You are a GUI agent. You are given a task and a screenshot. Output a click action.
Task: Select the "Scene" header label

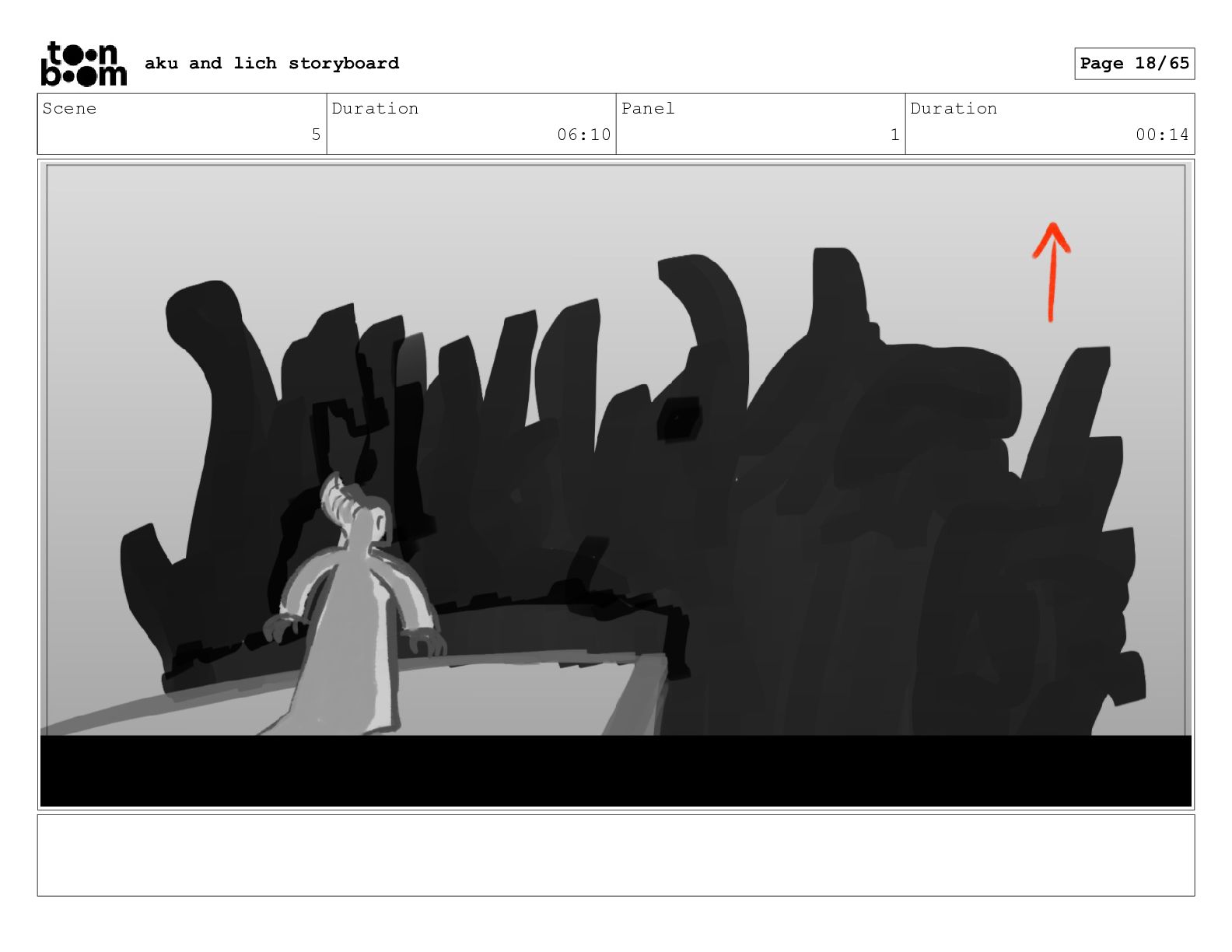69,109
